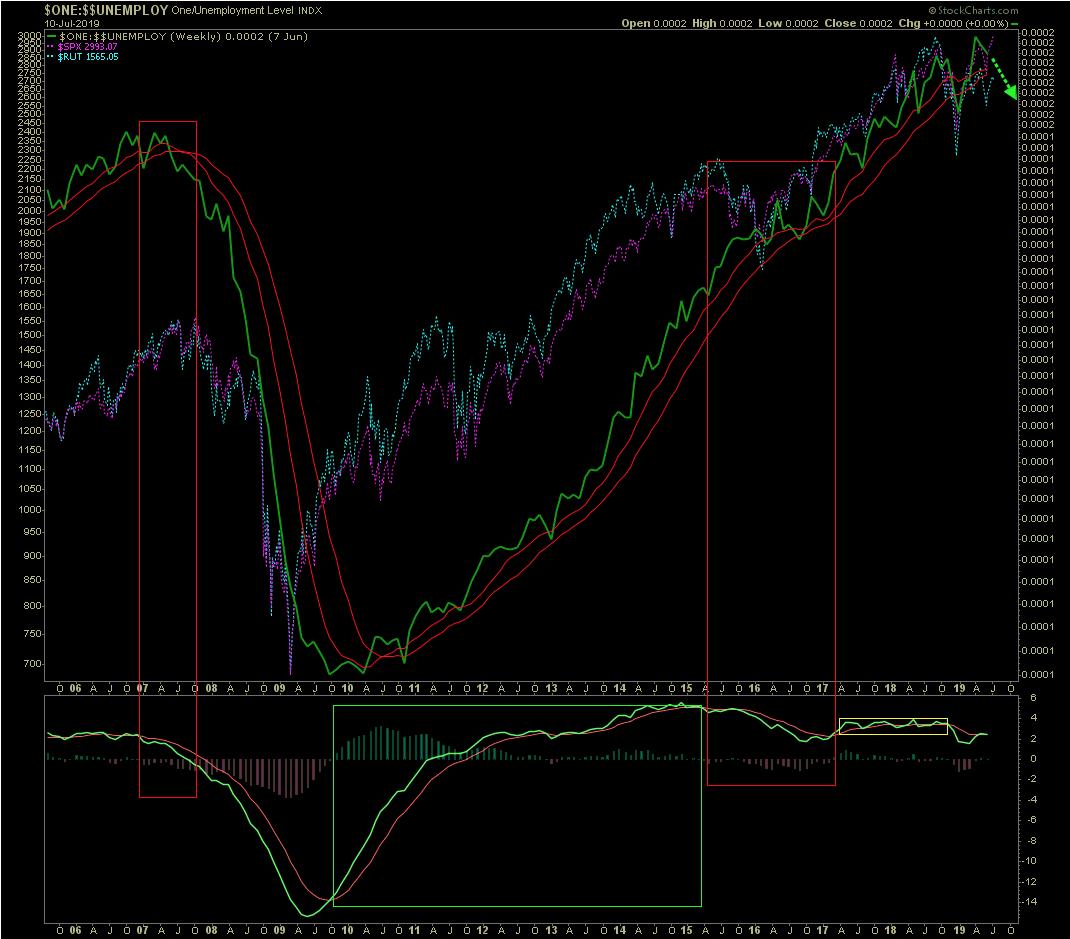
Task: Click year 09 on main chart time axis
Action: coord(279,689)
